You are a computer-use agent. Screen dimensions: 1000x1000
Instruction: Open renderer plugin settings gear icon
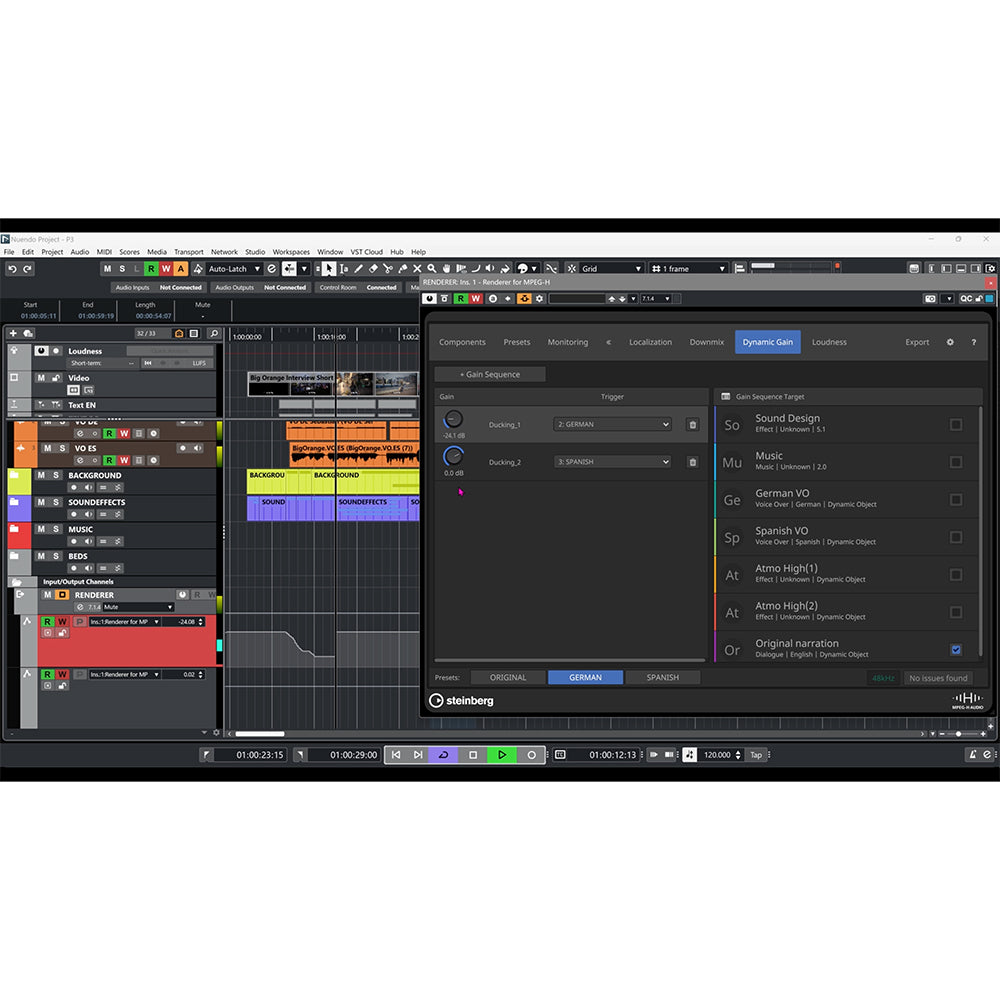950,342
